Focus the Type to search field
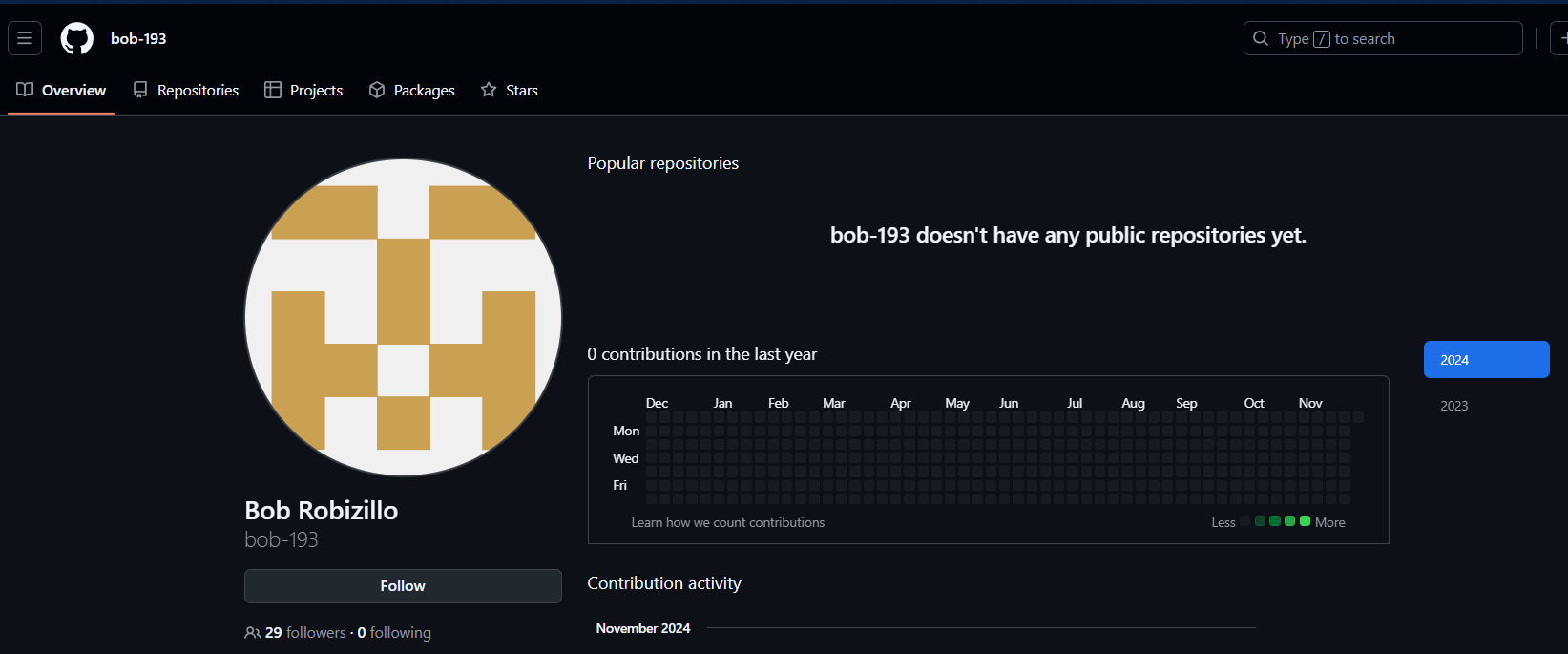This screenshot has width=1568, height=654. 1384,38
